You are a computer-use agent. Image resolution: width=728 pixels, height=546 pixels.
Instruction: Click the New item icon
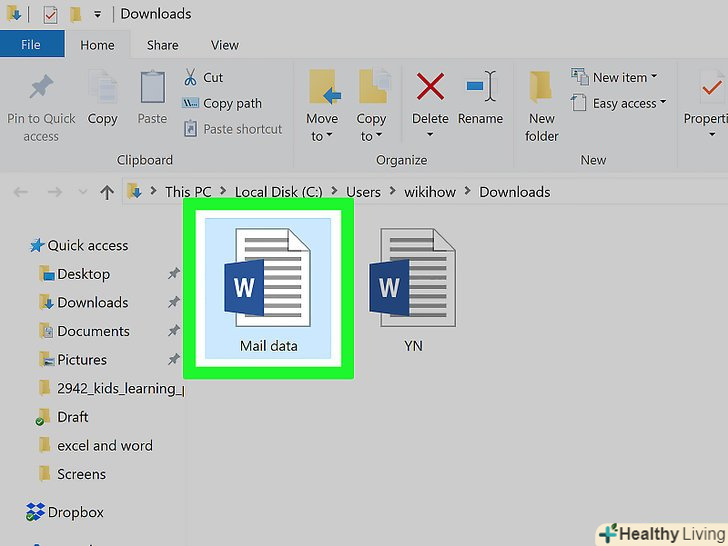click(579, 77)
